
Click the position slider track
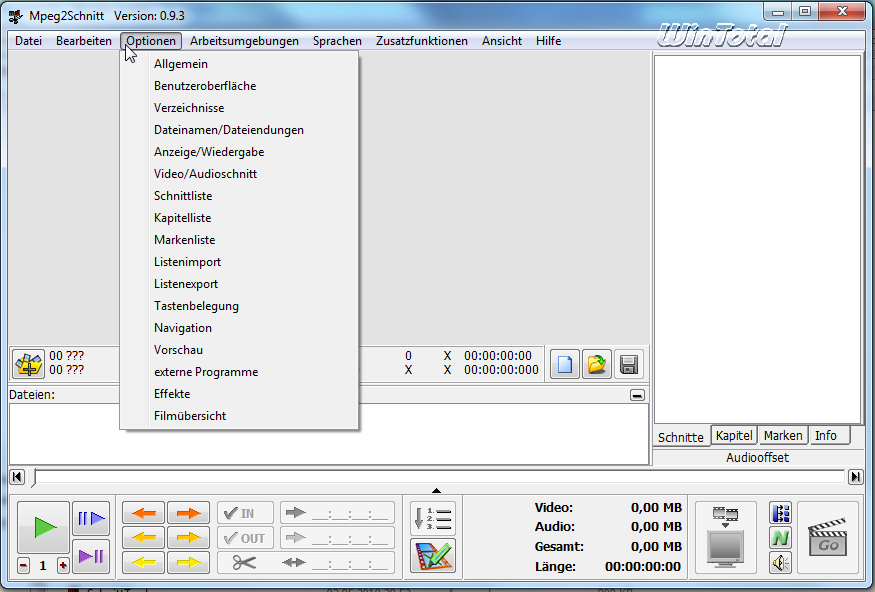pos(440,477)
